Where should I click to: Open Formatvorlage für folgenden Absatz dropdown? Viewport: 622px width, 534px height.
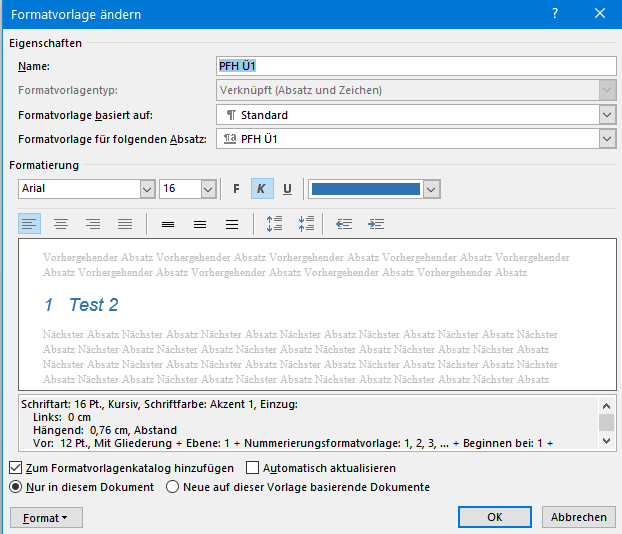[607, 139]
